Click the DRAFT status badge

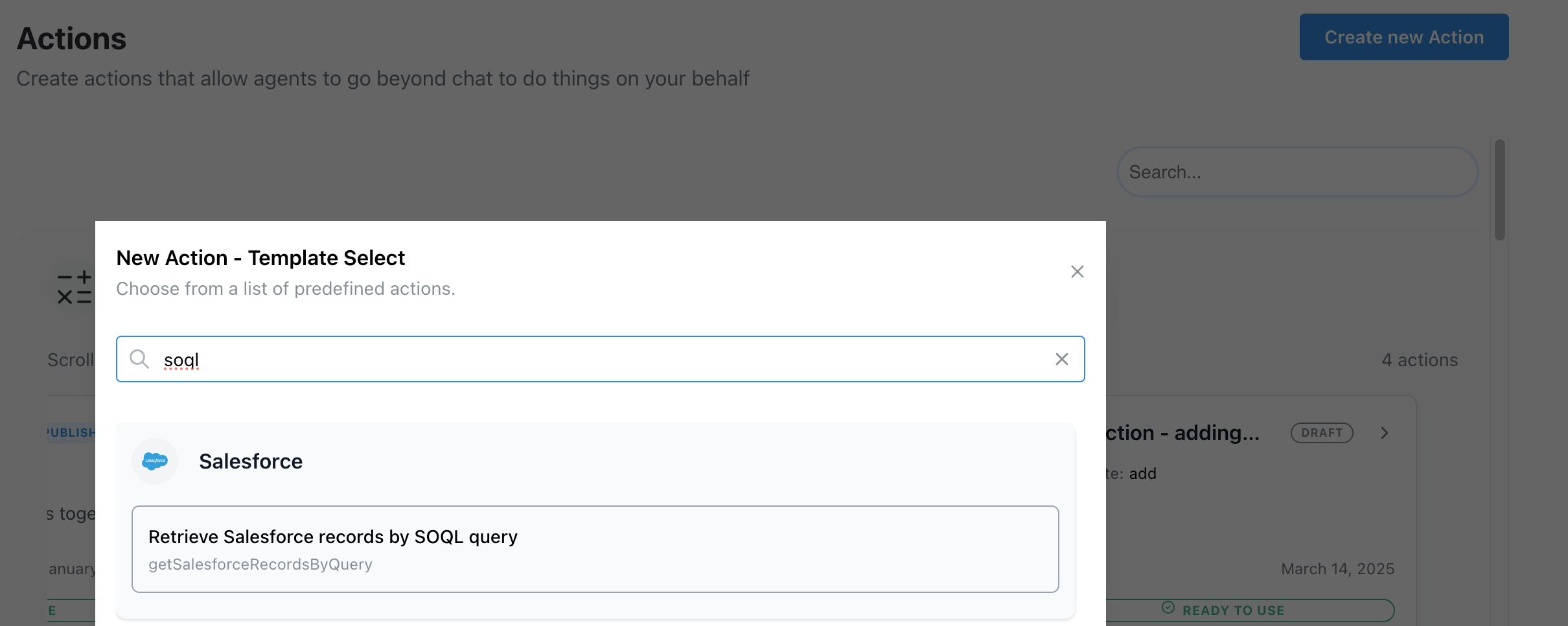(1322, 433)
